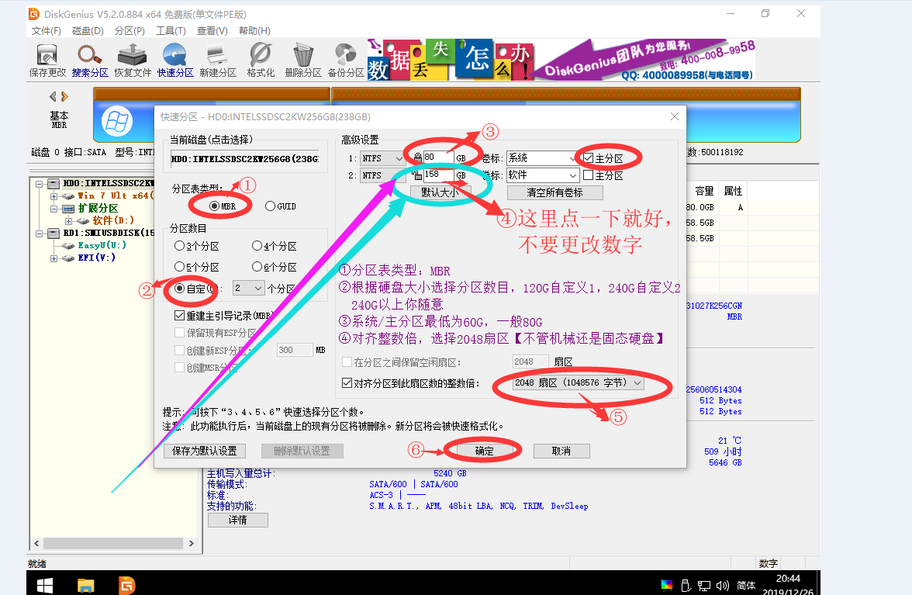Click the 默认大小 button

439,192
